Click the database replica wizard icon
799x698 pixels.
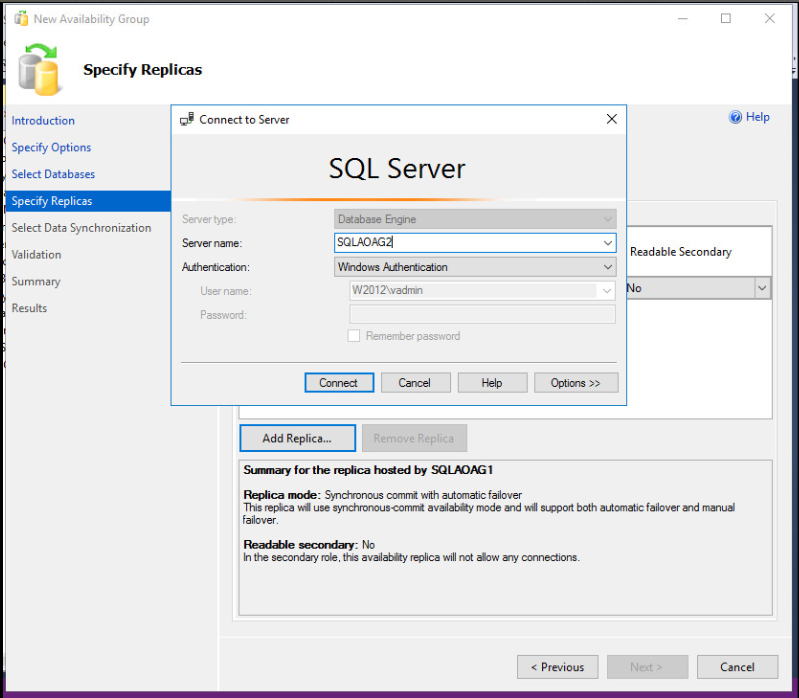click(x=39, y=70)
